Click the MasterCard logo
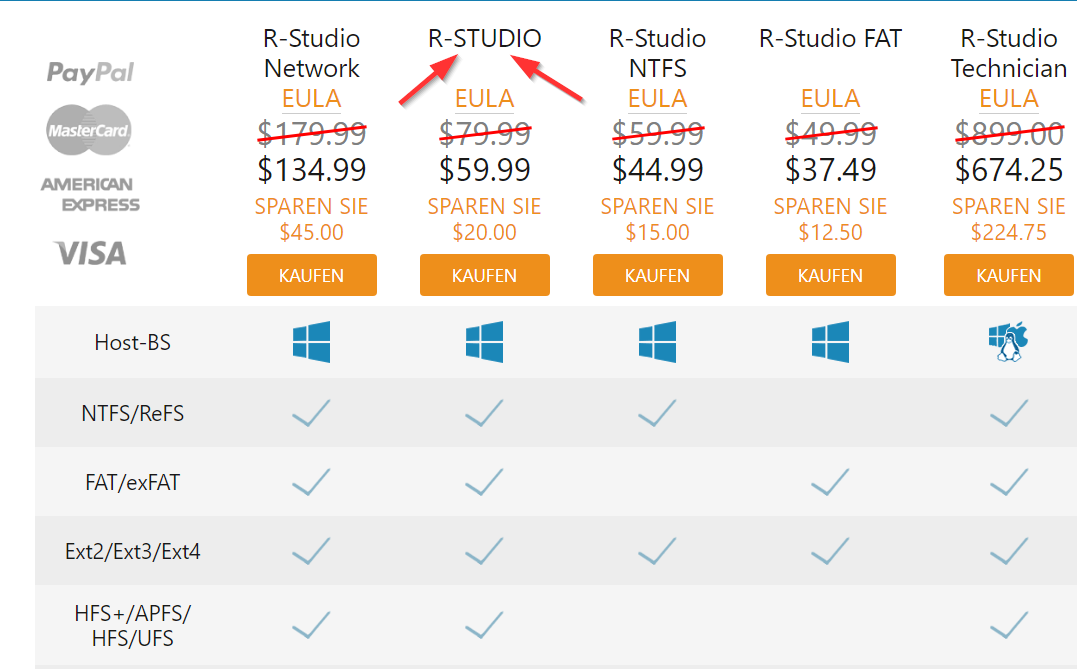 [89, 132]
